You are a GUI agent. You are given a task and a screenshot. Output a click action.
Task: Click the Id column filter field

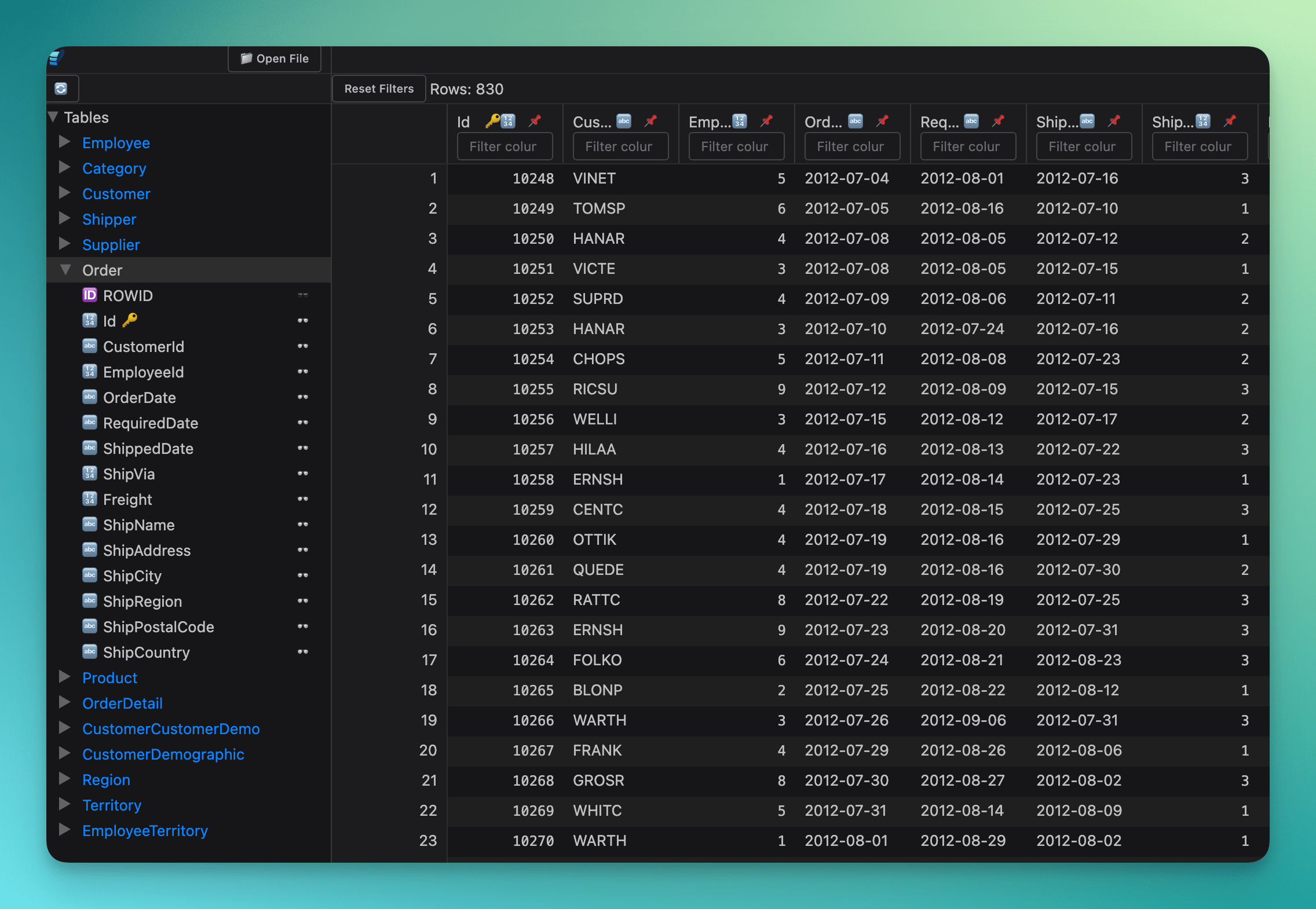pos(504,146)
